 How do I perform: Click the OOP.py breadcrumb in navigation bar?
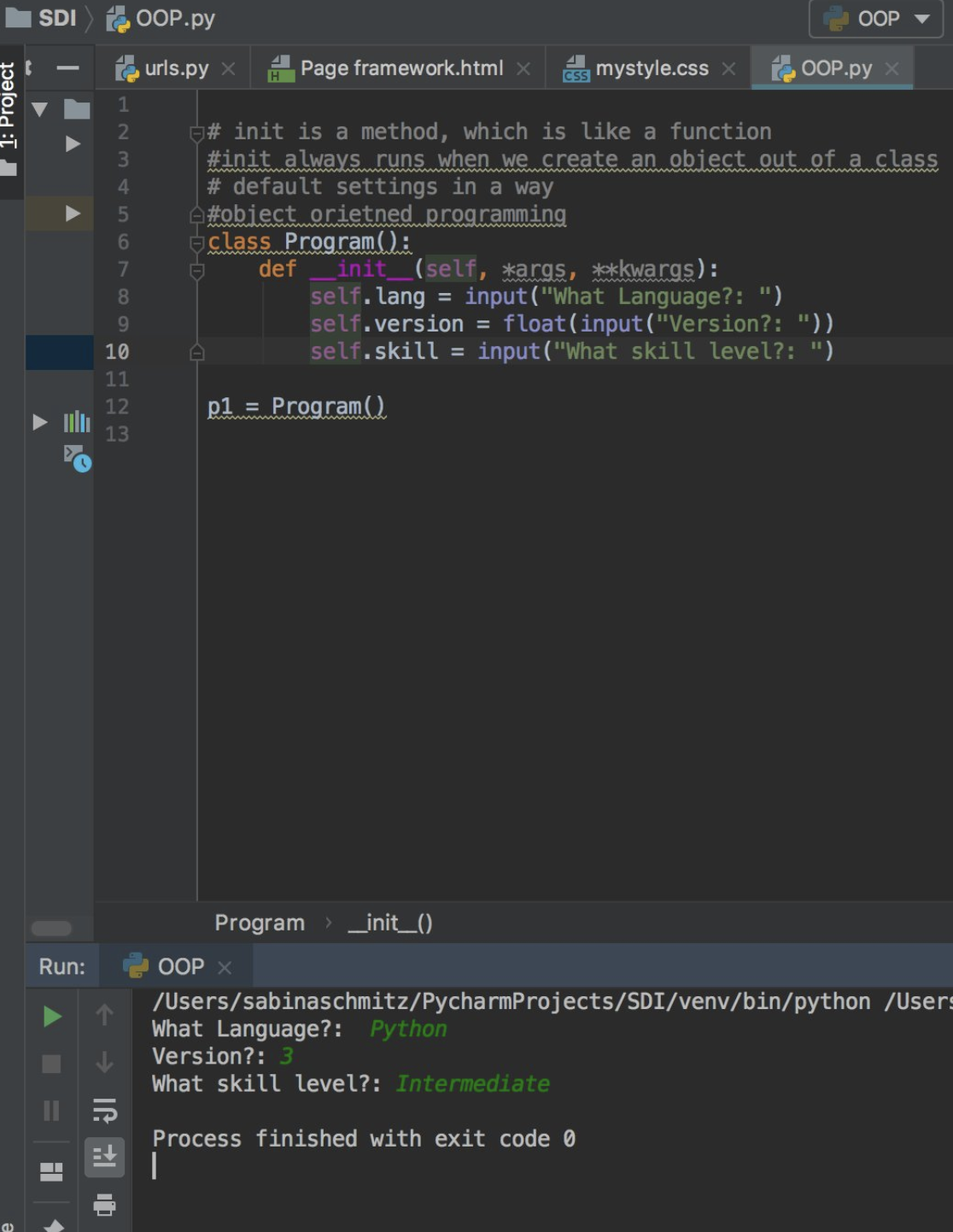pyautogui.click(x=175, y=19)
